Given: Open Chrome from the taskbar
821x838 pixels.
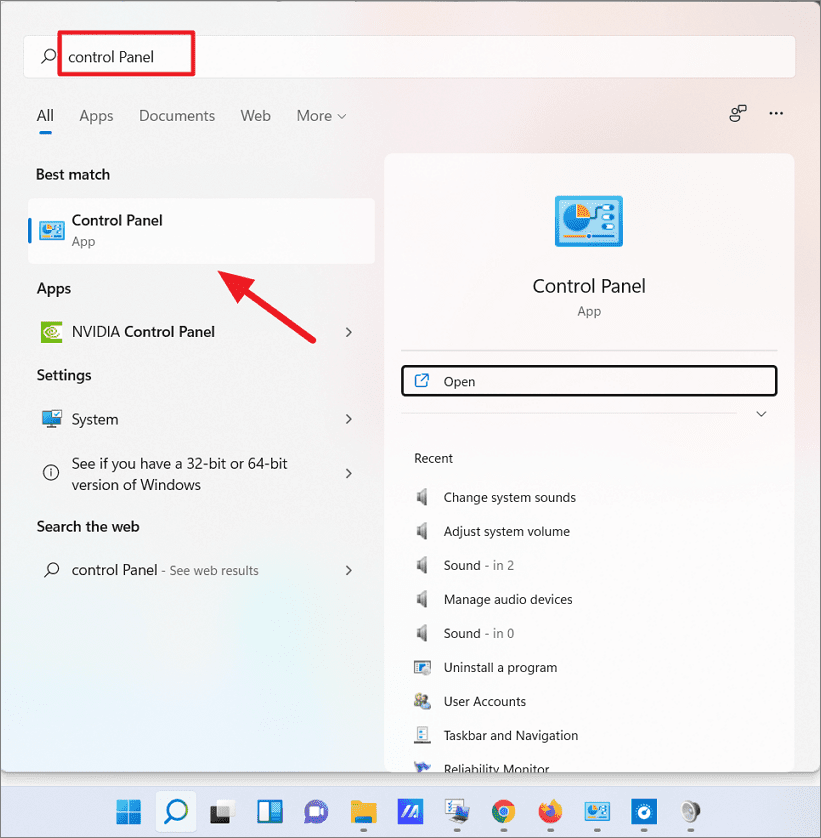Looking at the screenshot, I should pyautogui.click(x=503, y=813).
